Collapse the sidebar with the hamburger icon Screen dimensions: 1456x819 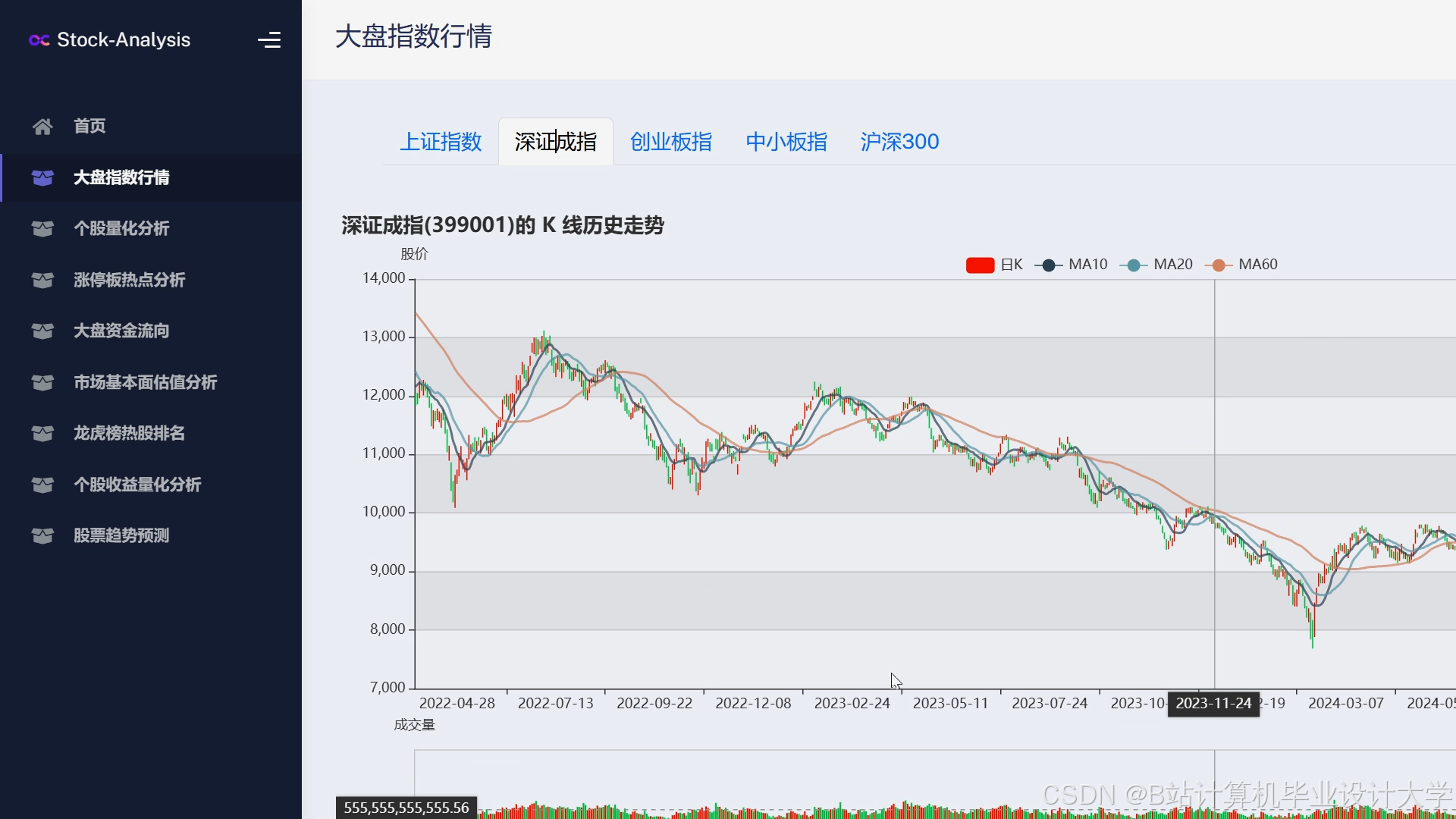[x=270, y=39]
